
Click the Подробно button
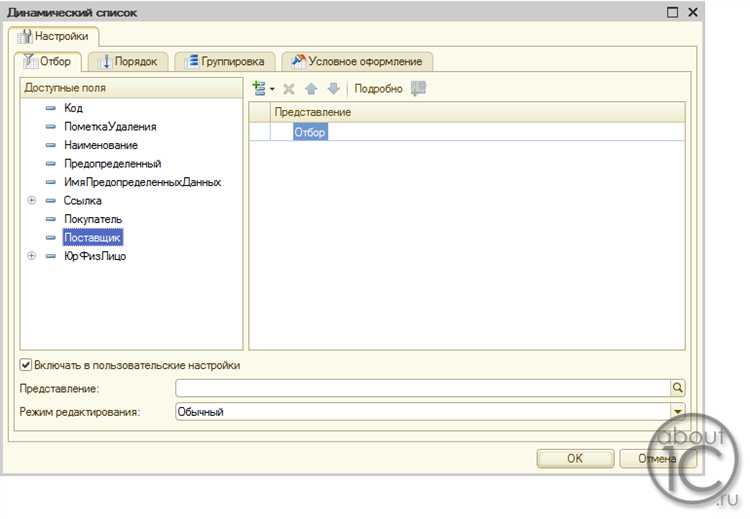click(378, 88)
